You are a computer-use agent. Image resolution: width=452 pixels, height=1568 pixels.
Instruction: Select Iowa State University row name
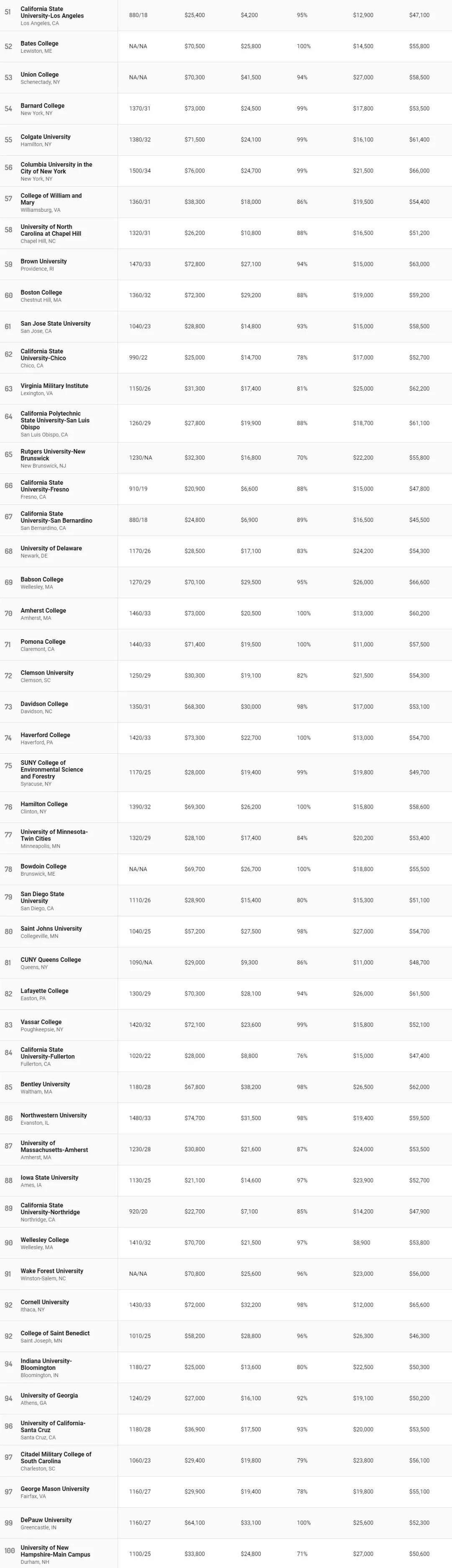tap(49, 1178)
